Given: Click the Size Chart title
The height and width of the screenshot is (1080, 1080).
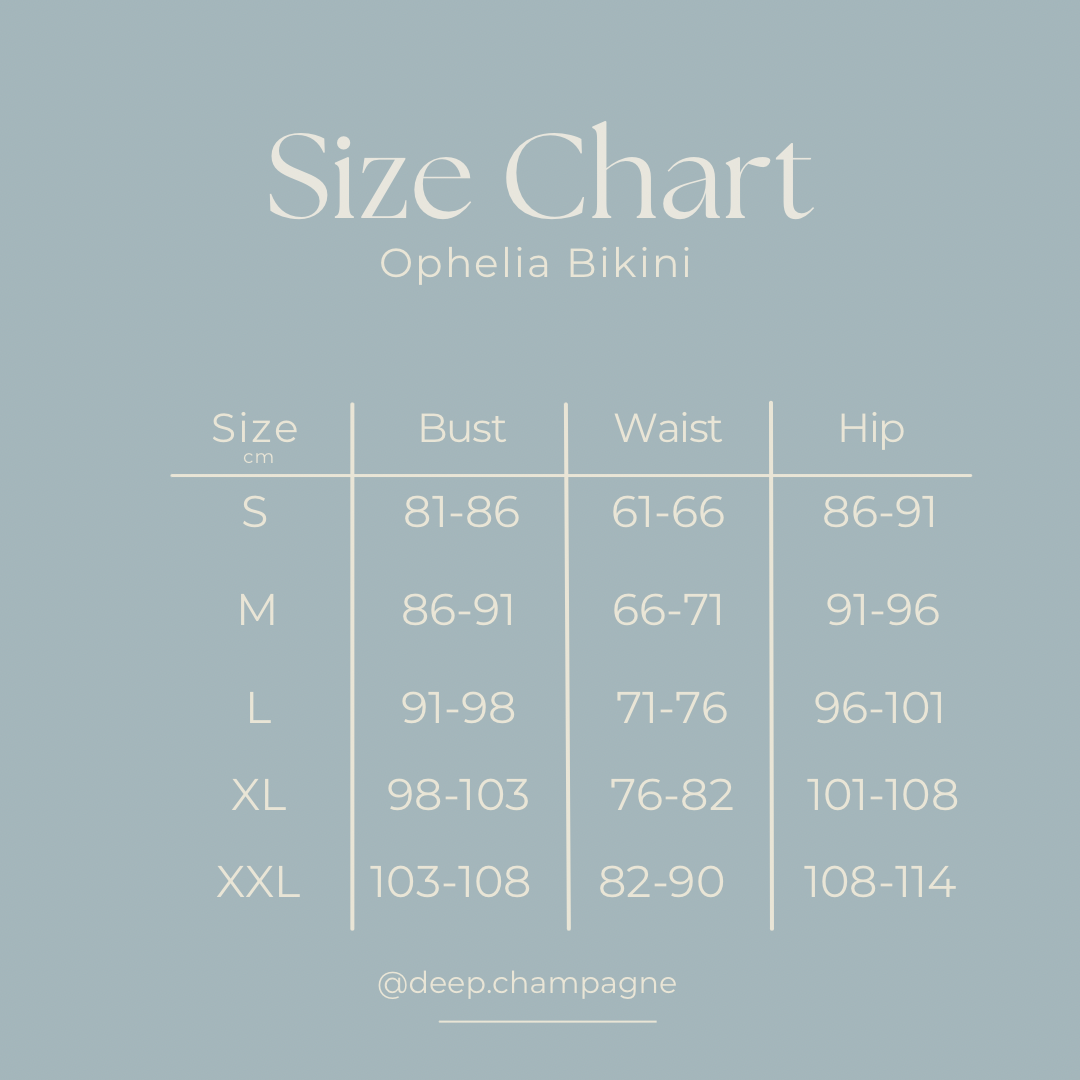Looking at the screenshot, I should 541,172.
